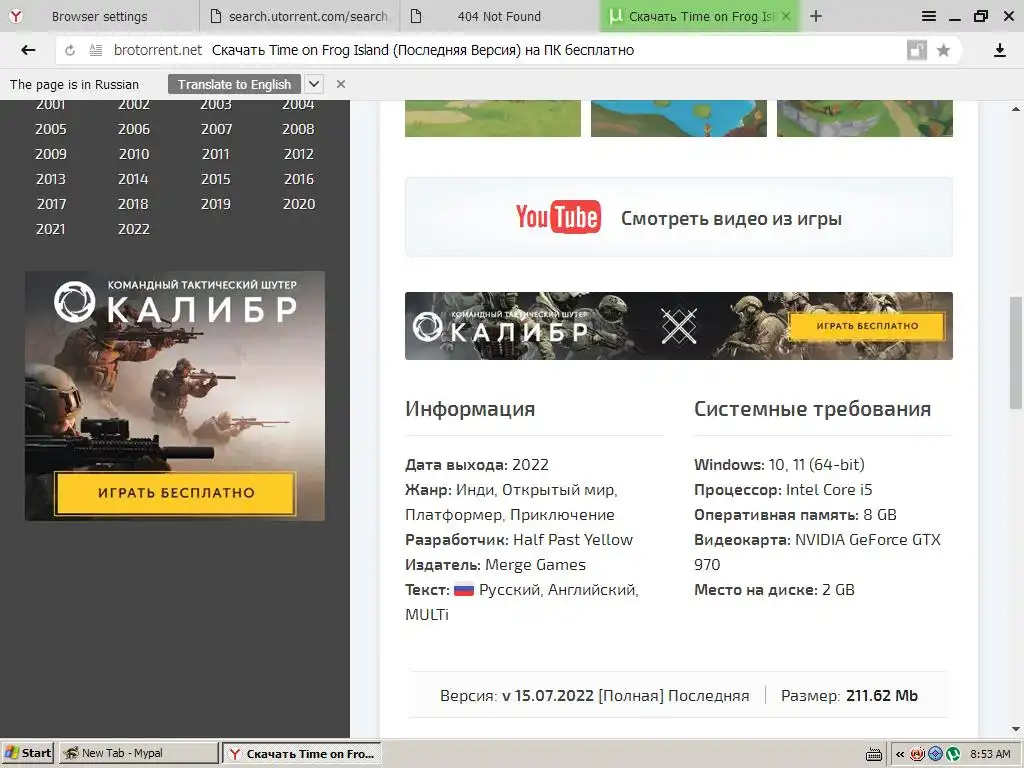Open the Windows Start menu

(x=28, y=753)
